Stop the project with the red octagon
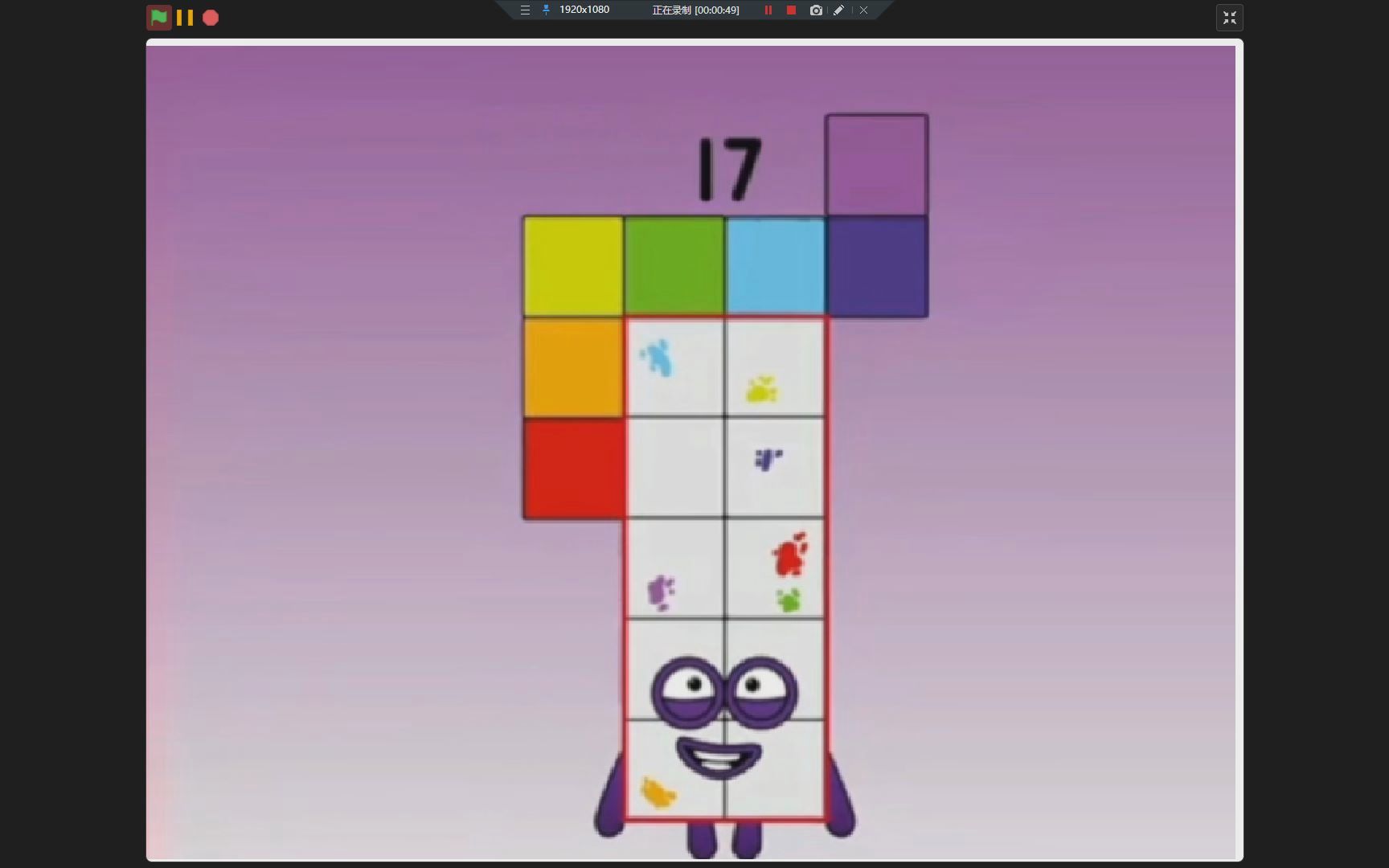Image resolution: width=1389 pixels, height=868 pixels. coord(211,18)
